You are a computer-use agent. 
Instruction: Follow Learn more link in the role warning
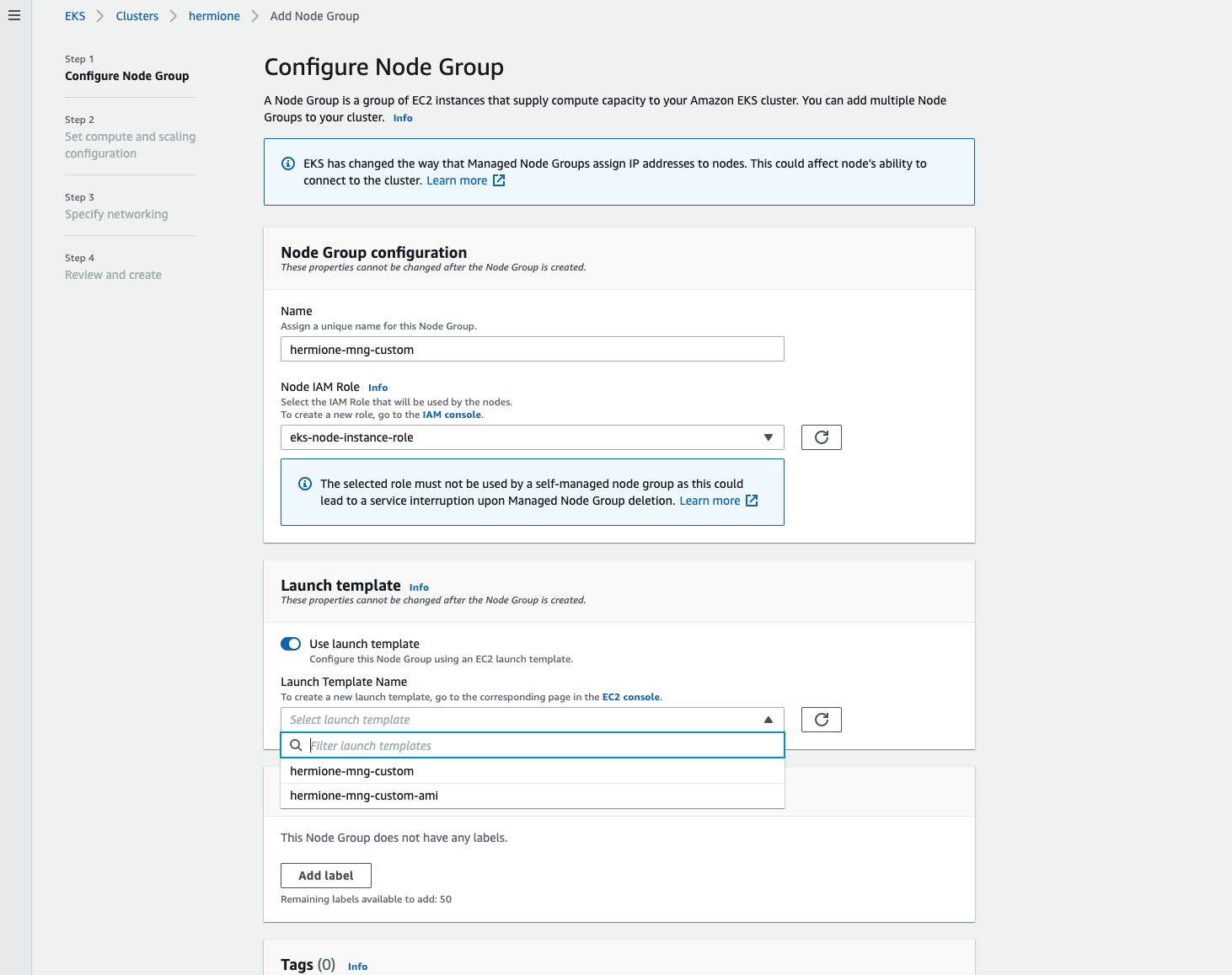coord(710,501)
